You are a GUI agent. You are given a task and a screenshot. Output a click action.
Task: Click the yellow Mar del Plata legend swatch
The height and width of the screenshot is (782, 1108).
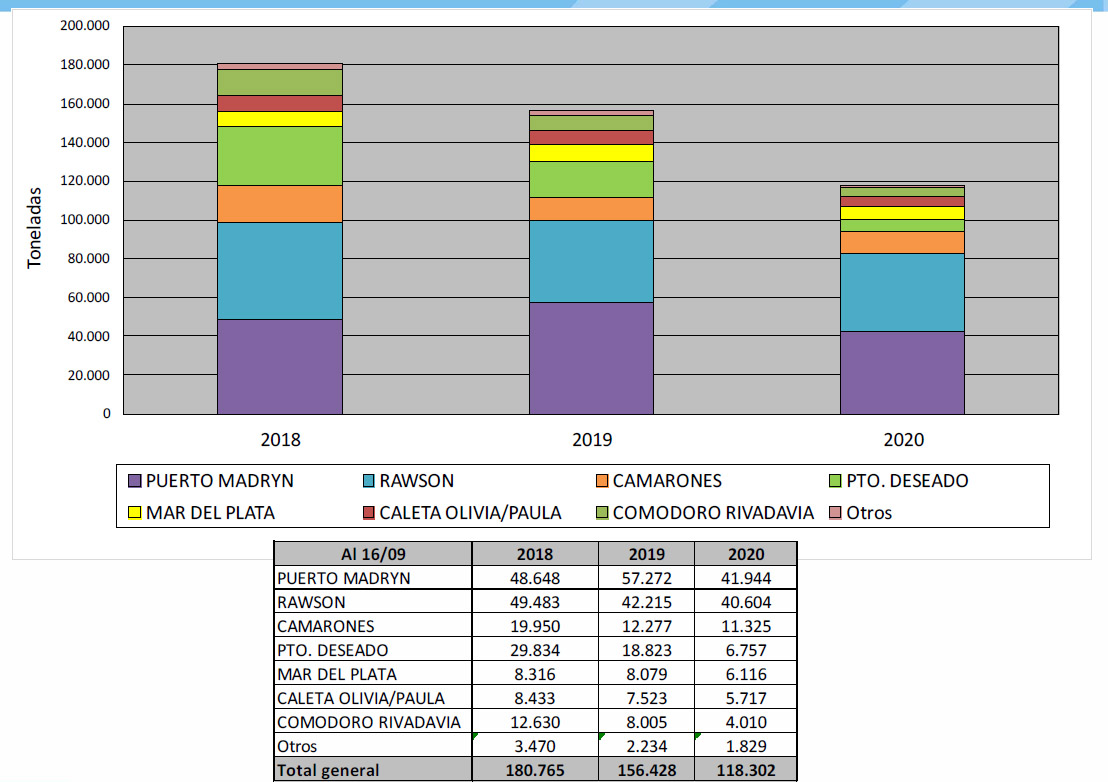click(135, 513)
